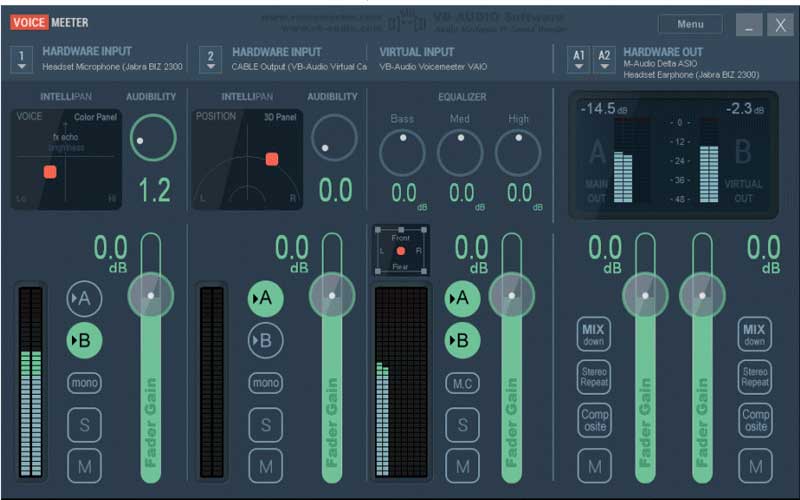Solo hardware input 1
The width and height of the screenshot is (800, 500).
(84, 424)
